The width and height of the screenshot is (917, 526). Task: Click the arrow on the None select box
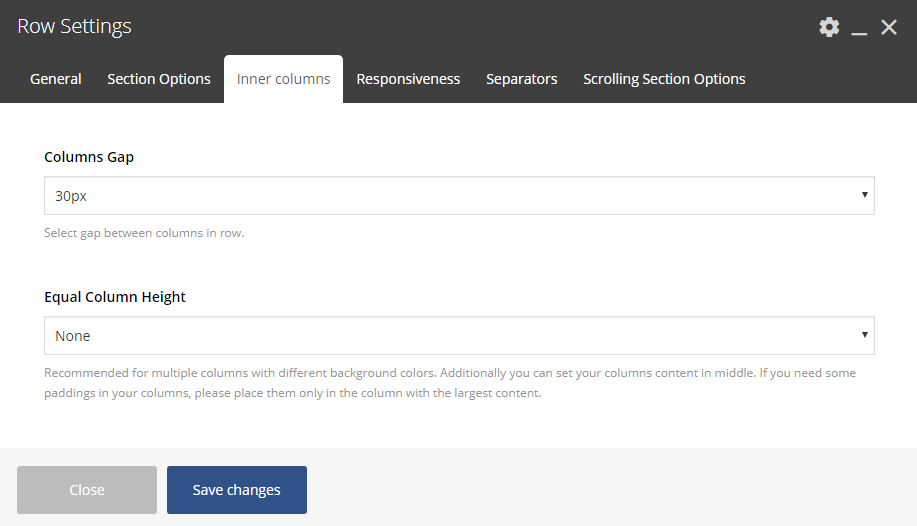point(864,335)
